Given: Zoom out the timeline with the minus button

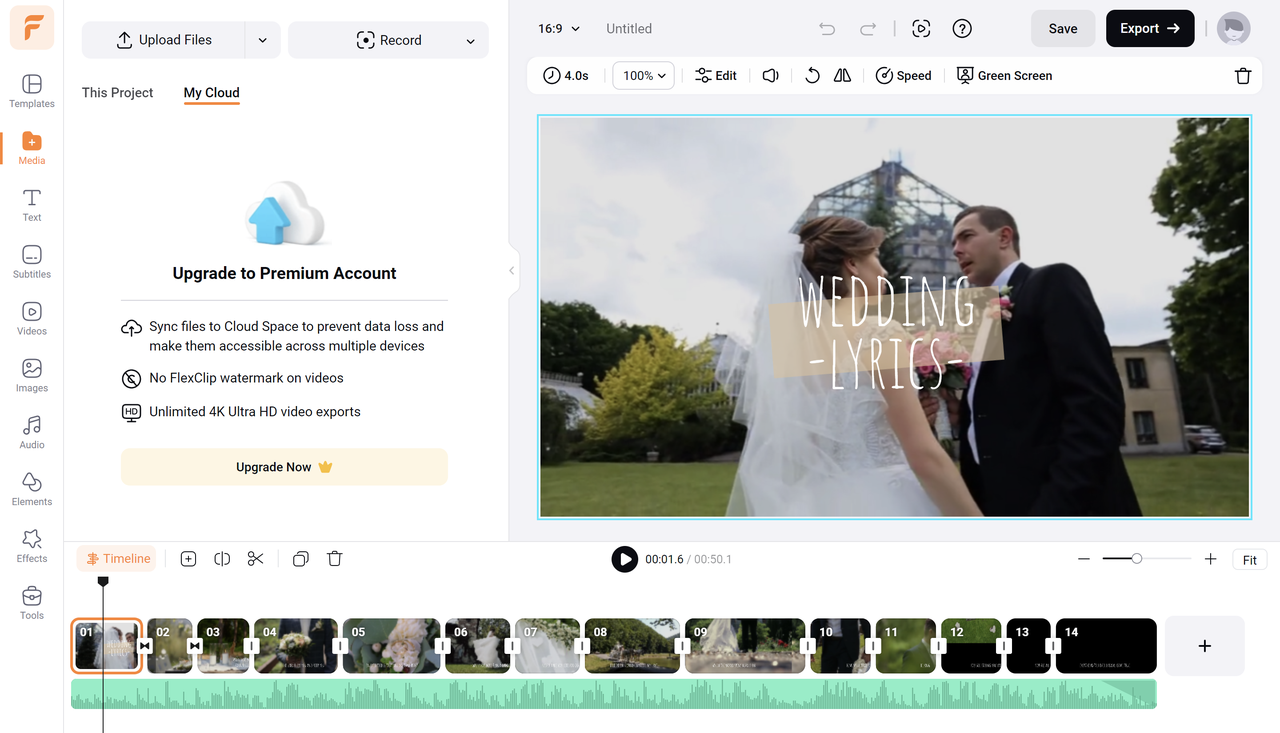Looking at the screenshot, I should pos(1084,559).
